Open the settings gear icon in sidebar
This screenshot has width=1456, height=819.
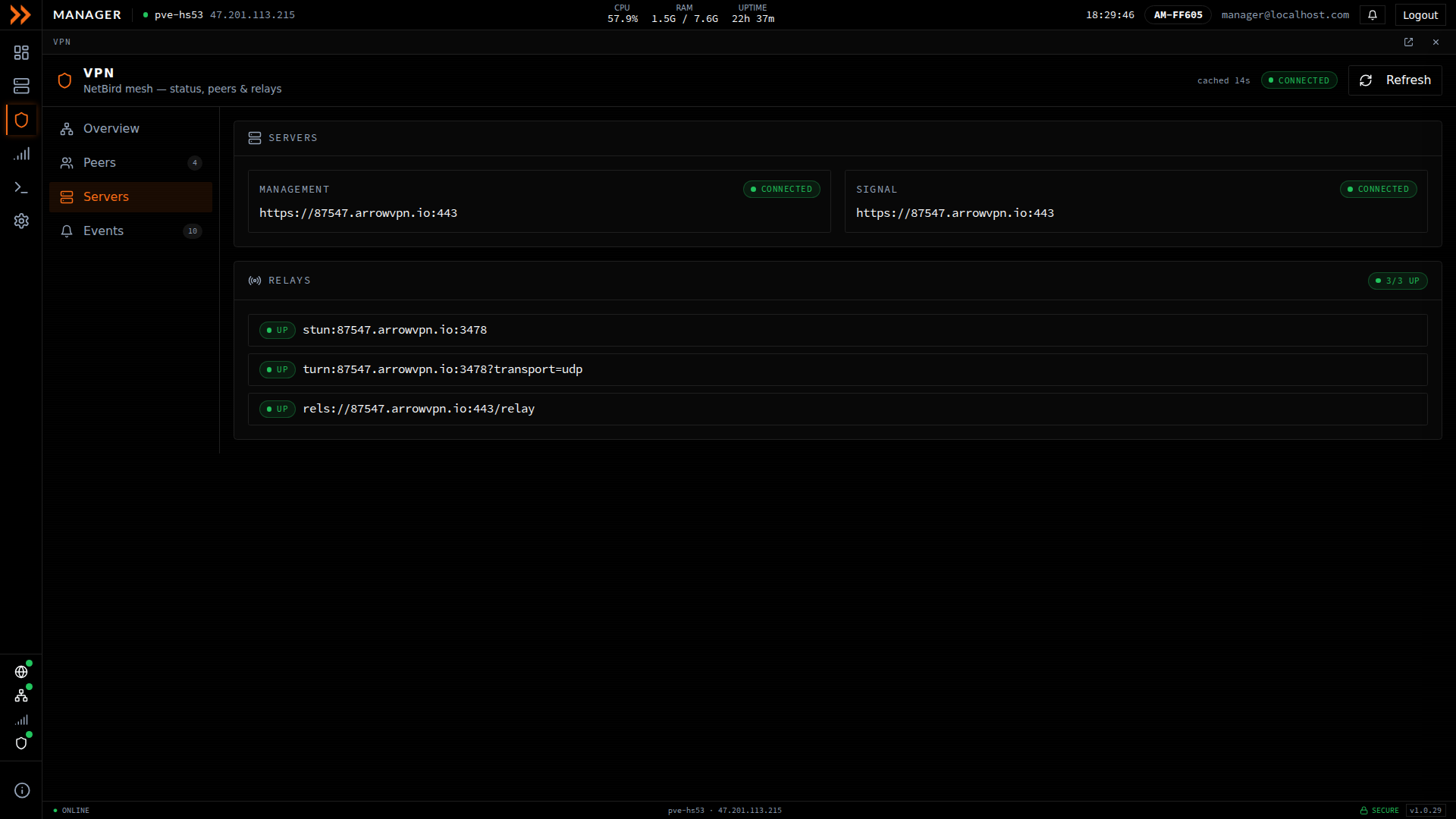tap(21, 221)
